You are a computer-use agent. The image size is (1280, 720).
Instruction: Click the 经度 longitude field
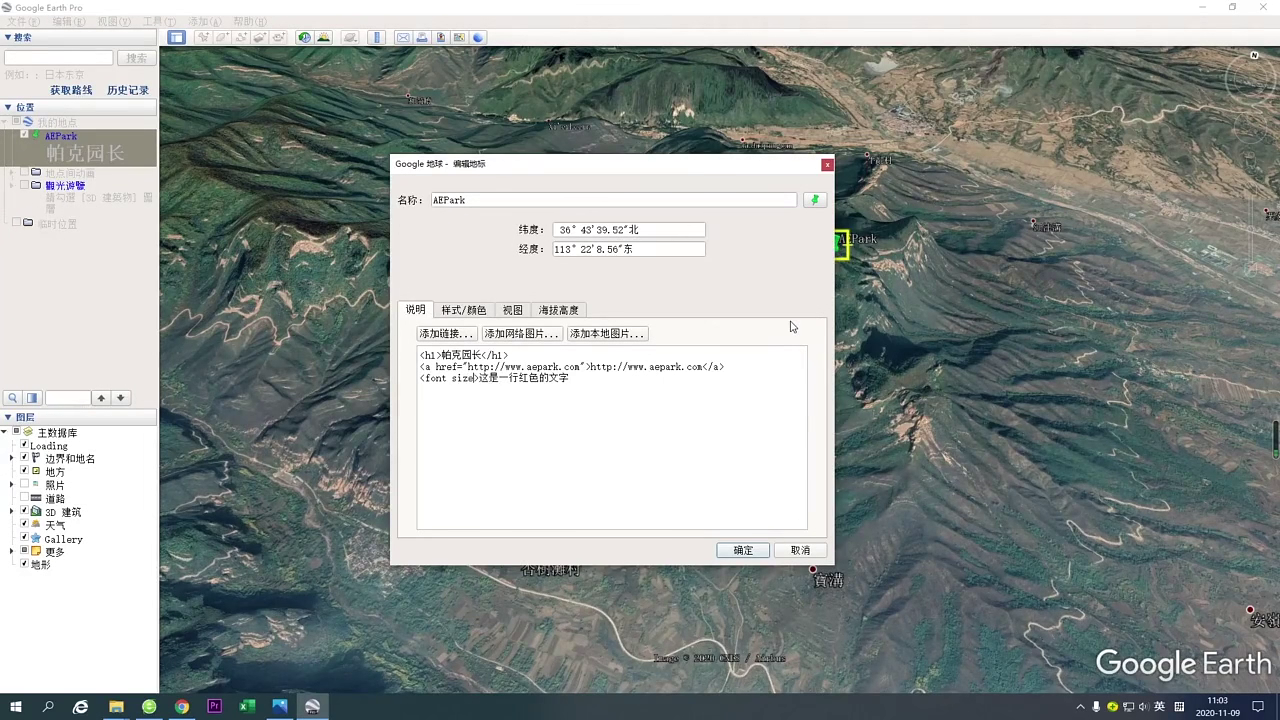click(x=629, y=249)
